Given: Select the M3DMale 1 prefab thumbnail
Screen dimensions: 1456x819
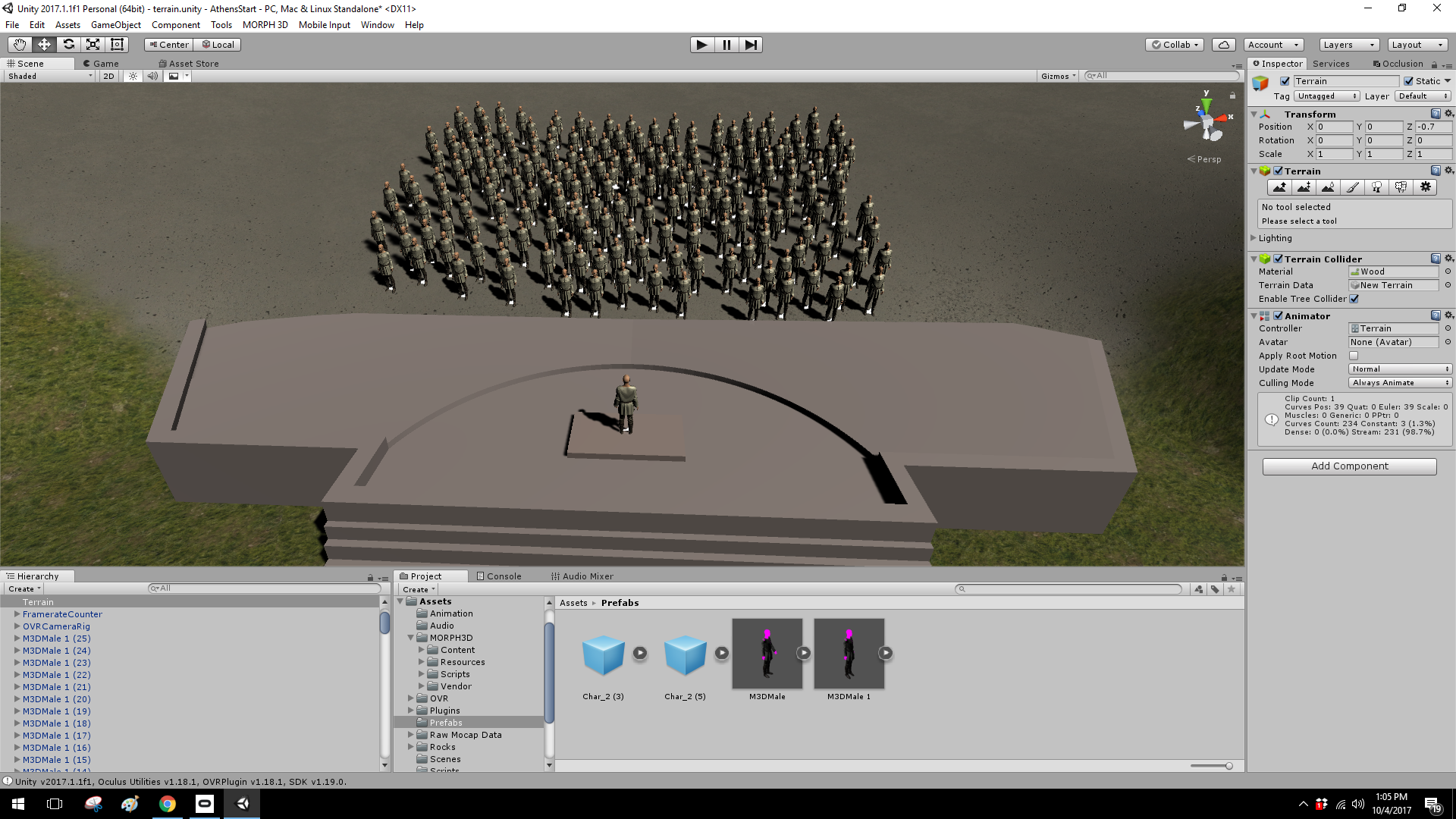Looking at the screenshot, I should tap(849, 654).
